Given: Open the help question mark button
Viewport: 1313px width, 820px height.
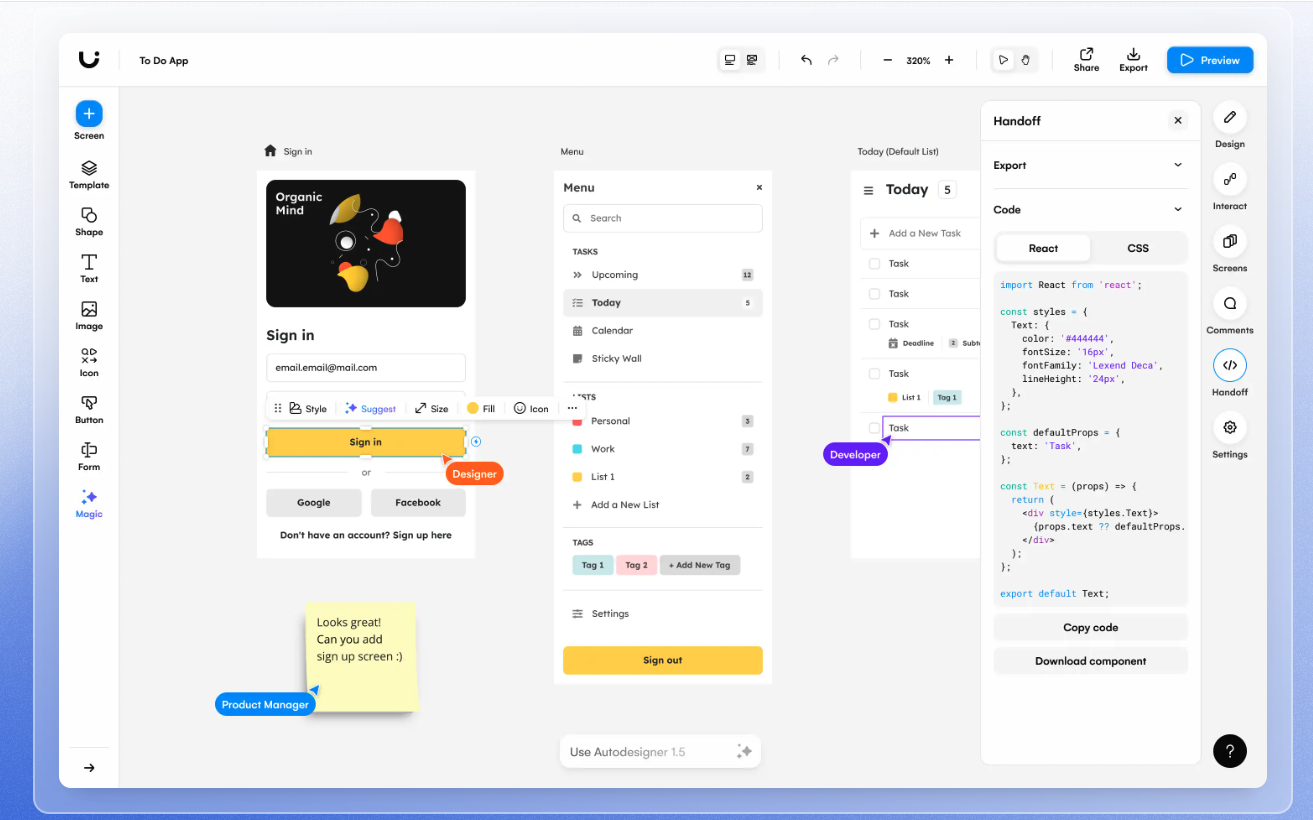Looking at the screenshot, I should pyautogui.click(x=1230, y=751).
